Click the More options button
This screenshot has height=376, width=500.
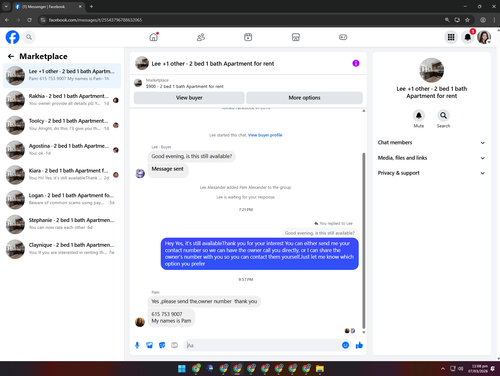pos(304,98)
